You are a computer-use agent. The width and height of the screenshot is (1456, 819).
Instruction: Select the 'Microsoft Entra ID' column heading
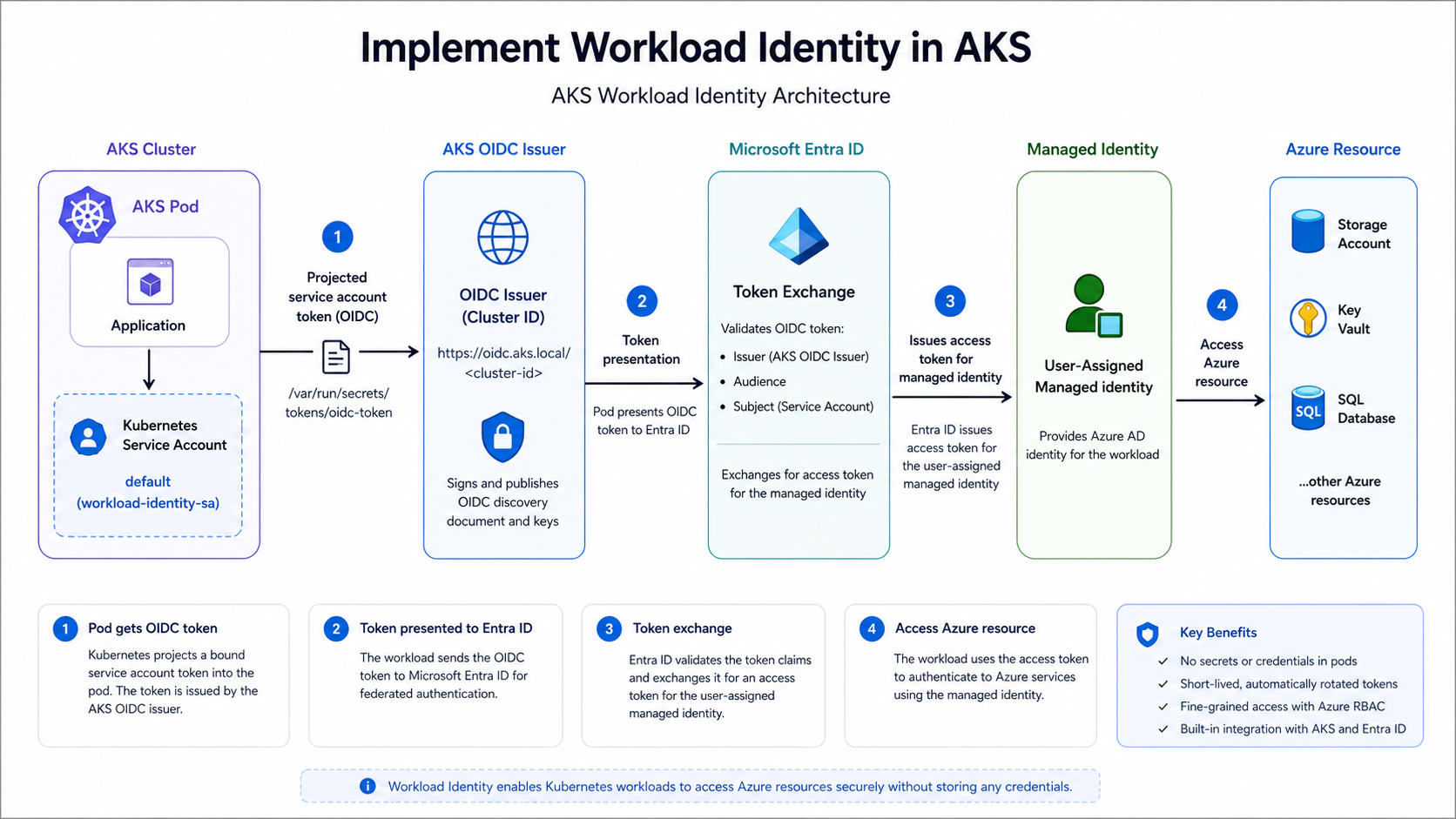(796, 149)
